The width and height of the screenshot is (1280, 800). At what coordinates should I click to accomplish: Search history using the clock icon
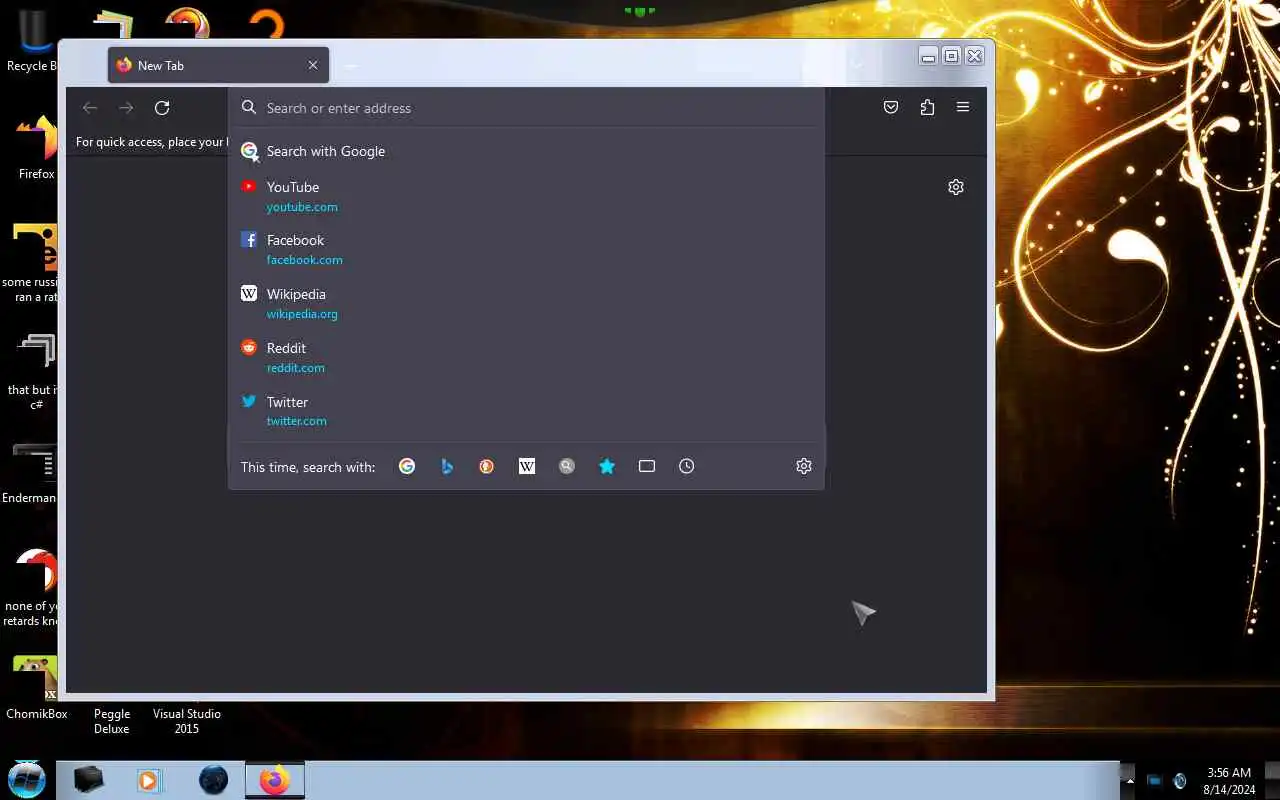pyautogui.click(x=687, y=466)
